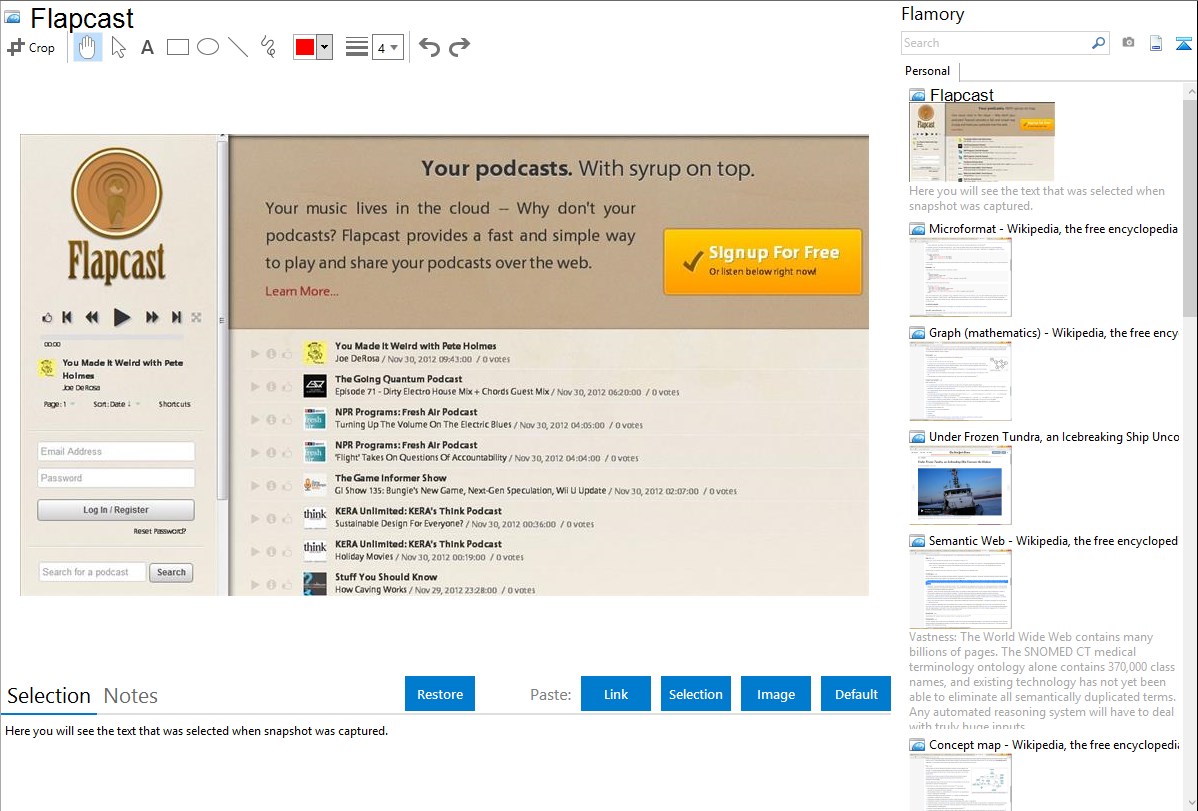This screenshot has height=811, width=1198.
Task: Select the rectangle shape tool
Action: [x=177, y=47]
